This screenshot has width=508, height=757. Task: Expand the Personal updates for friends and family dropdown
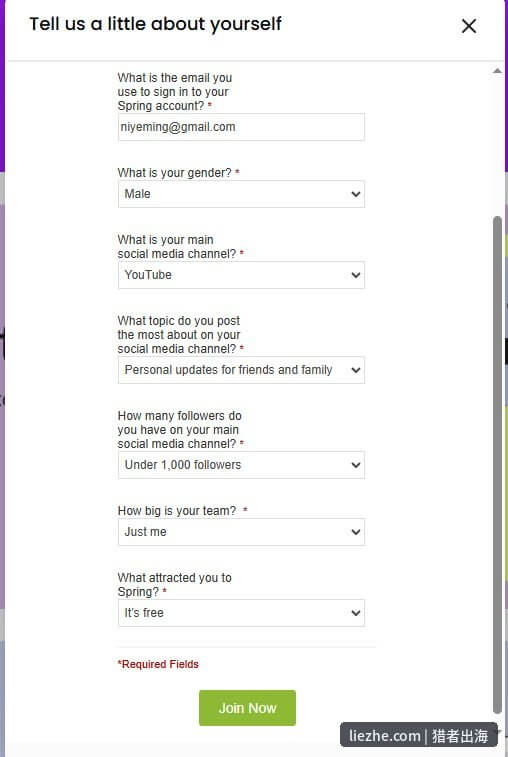(241, 370)
